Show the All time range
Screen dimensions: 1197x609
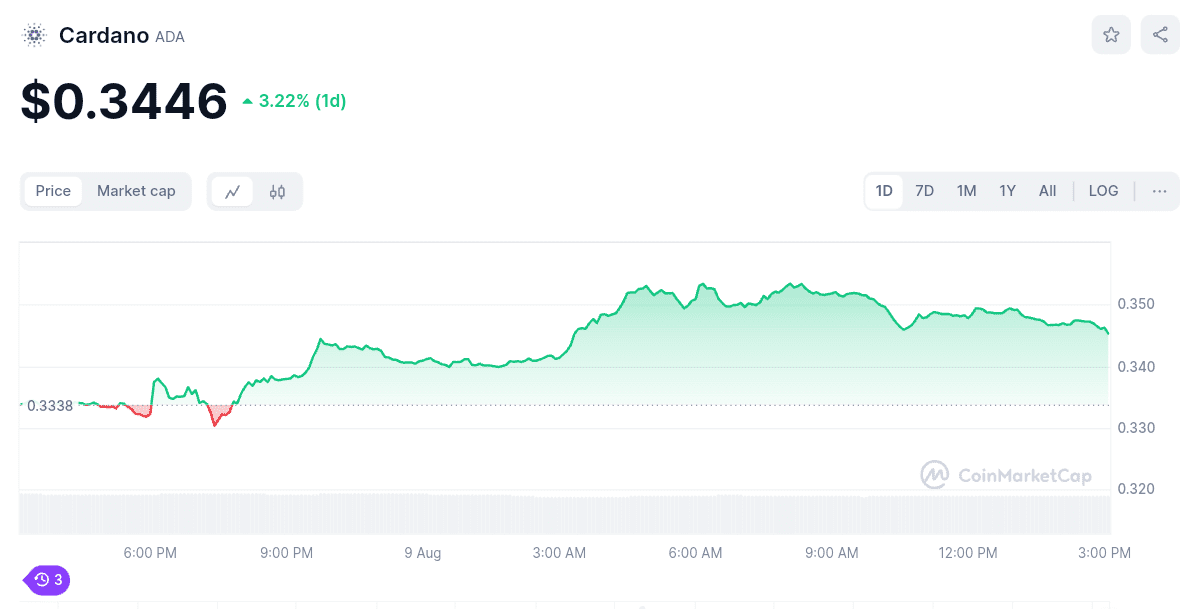(x=1047, y=191)
